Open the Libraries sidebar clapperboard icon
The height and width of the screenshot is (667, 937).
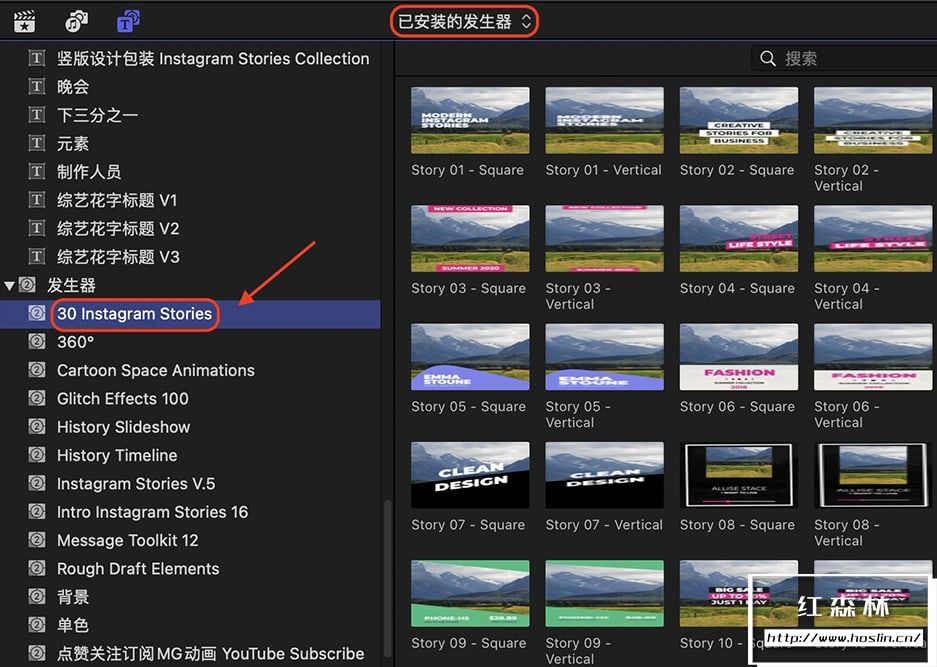click(25, 22)
